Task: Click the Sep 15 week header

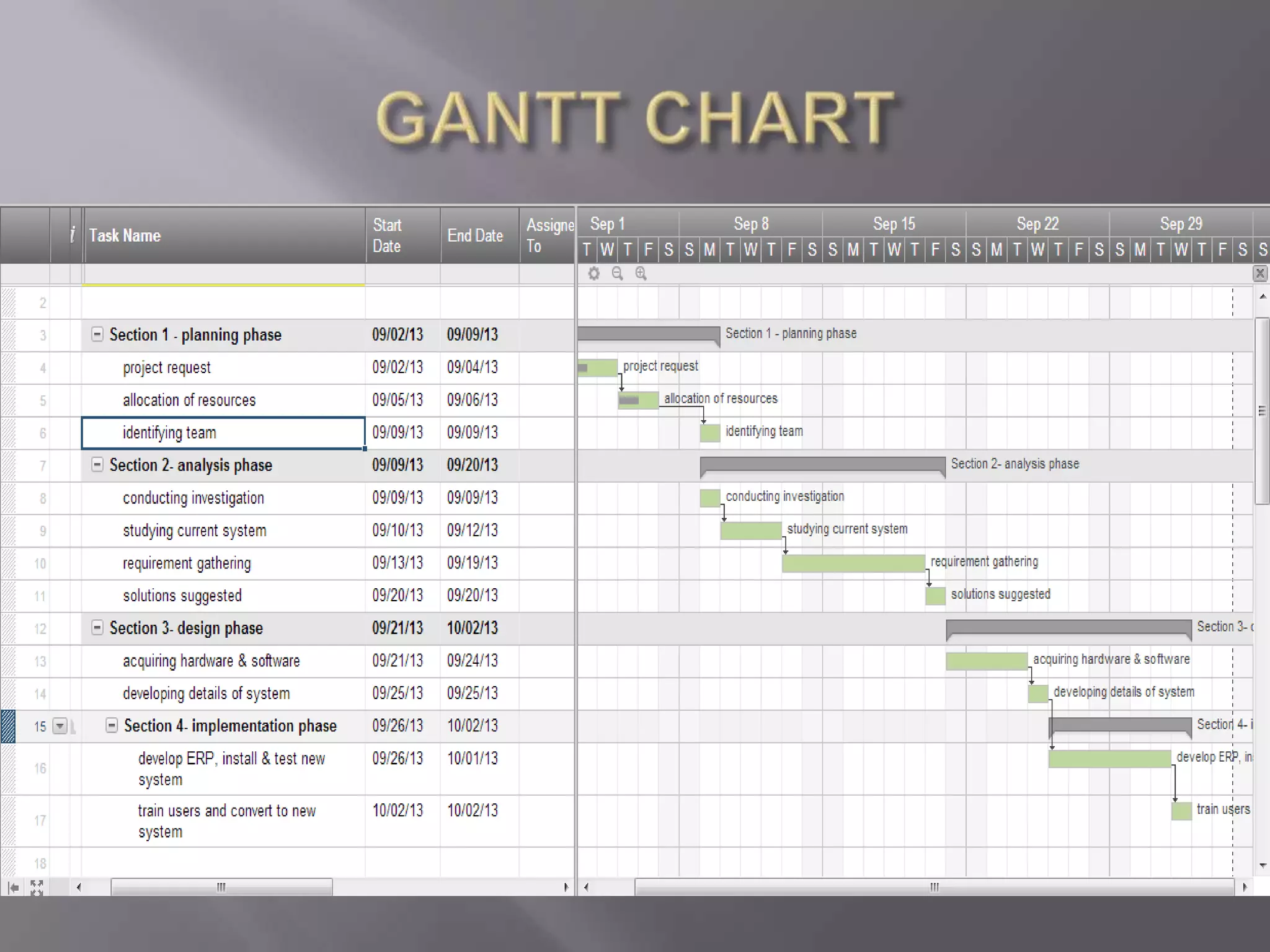Action: tap(894, 224)
